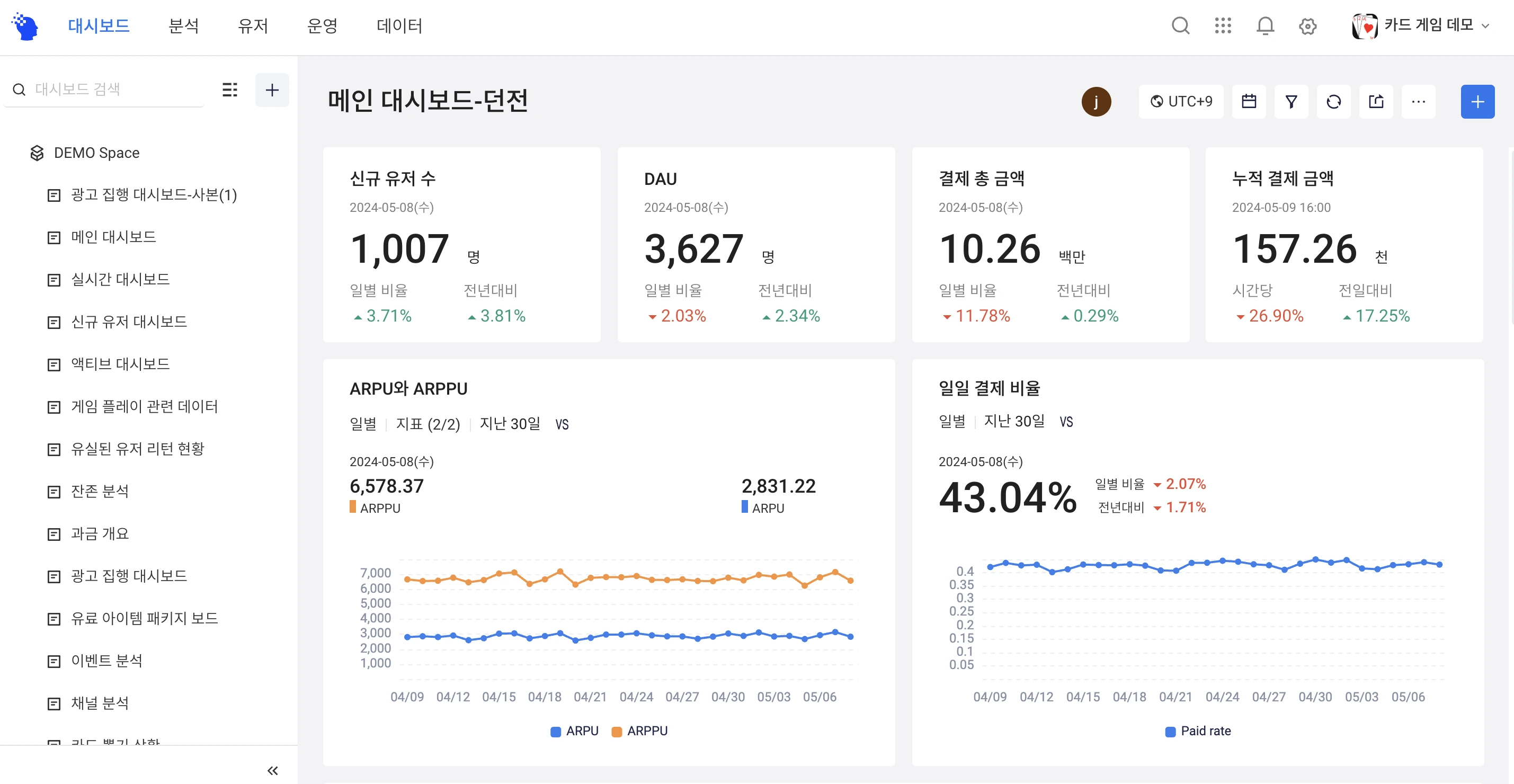Toggle ARPPU series in chart legend
The width and height of the screenshot is (1514, 784).
639,730
